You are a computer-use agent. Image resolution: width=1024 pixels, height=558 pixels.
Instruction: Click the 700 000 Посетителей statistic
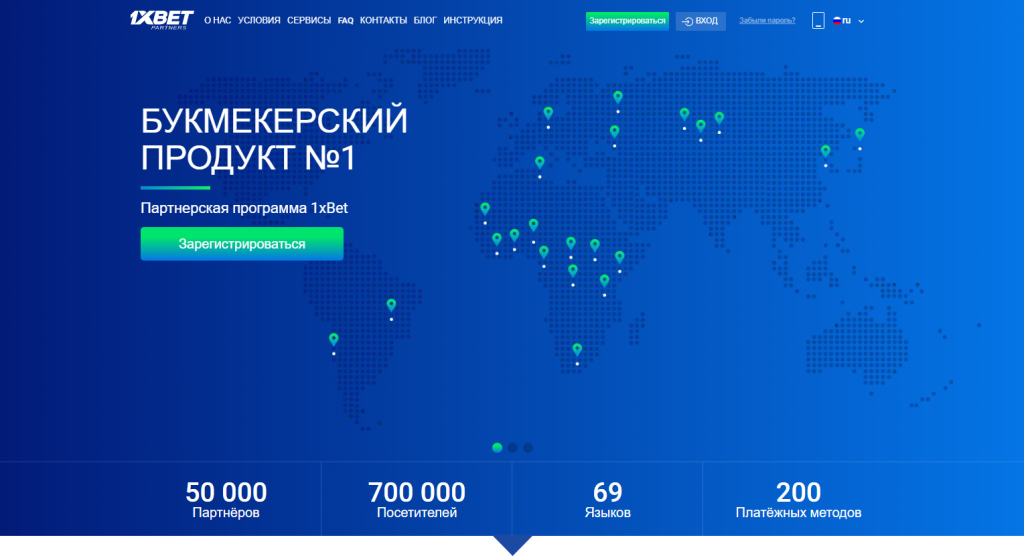[x=417, y=499]
